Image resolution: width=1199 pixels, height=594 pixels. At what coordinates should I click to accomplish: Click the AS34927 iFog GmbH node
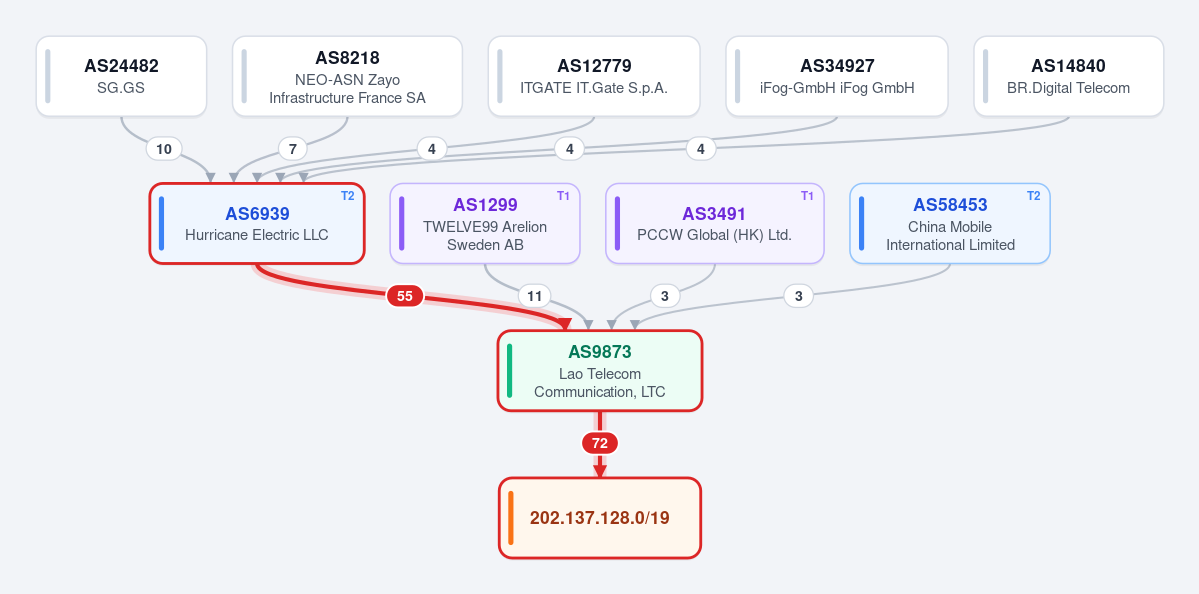837,76
